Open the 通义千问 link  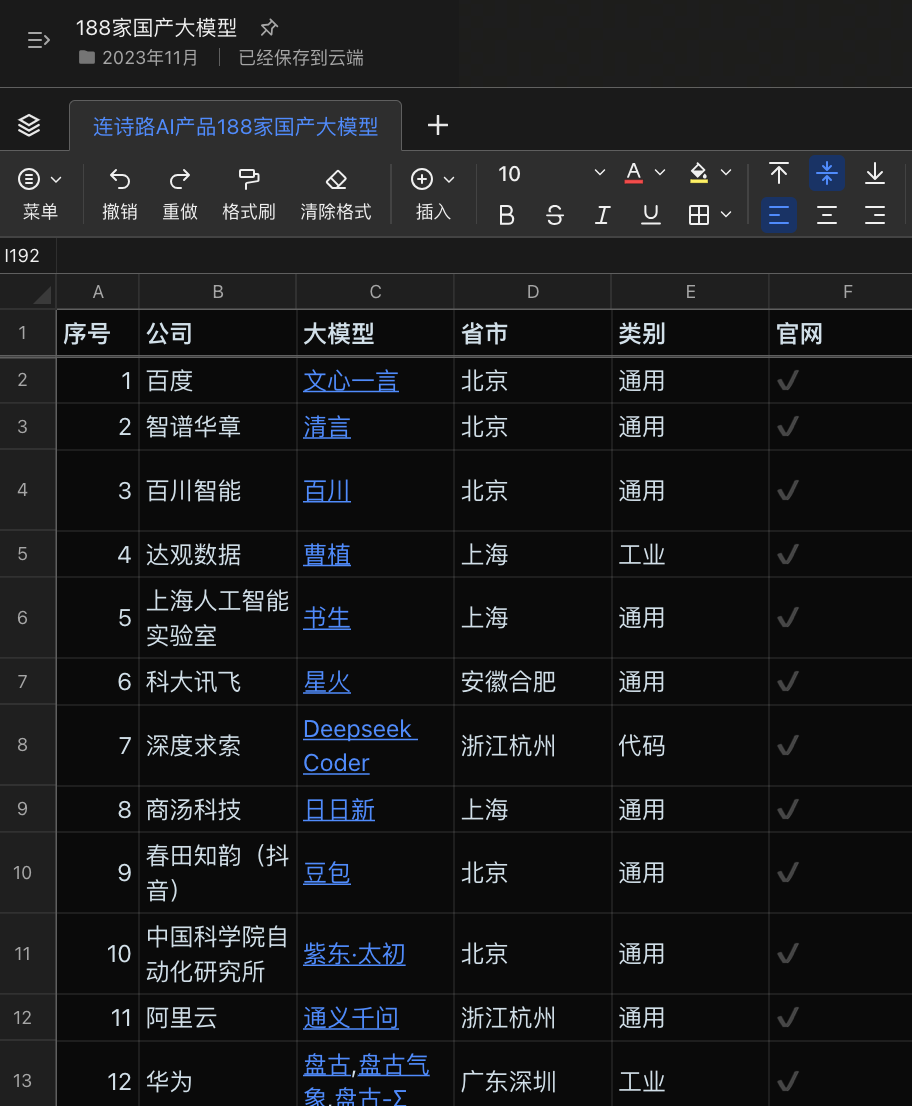(351, 1018)
